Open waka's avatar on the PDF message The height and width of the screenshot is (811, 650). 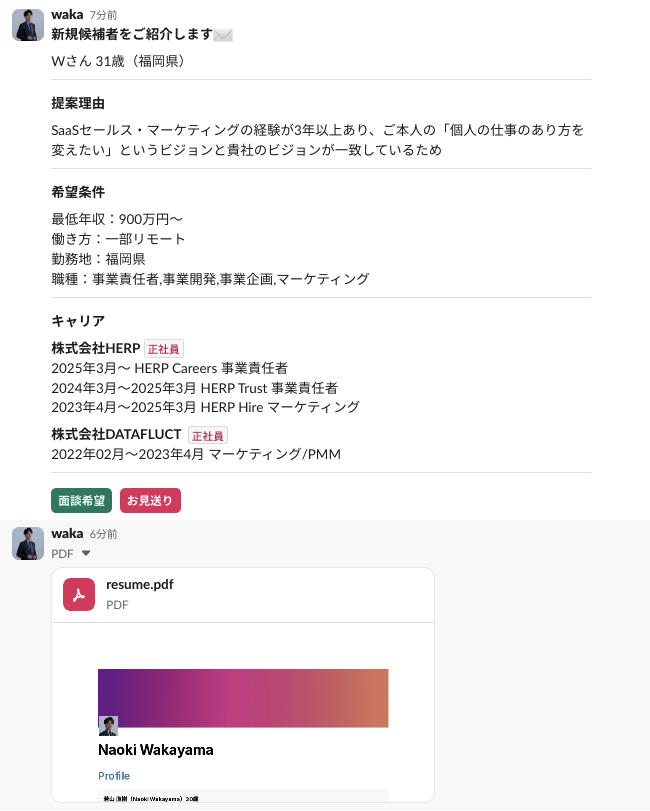point(28,543)
